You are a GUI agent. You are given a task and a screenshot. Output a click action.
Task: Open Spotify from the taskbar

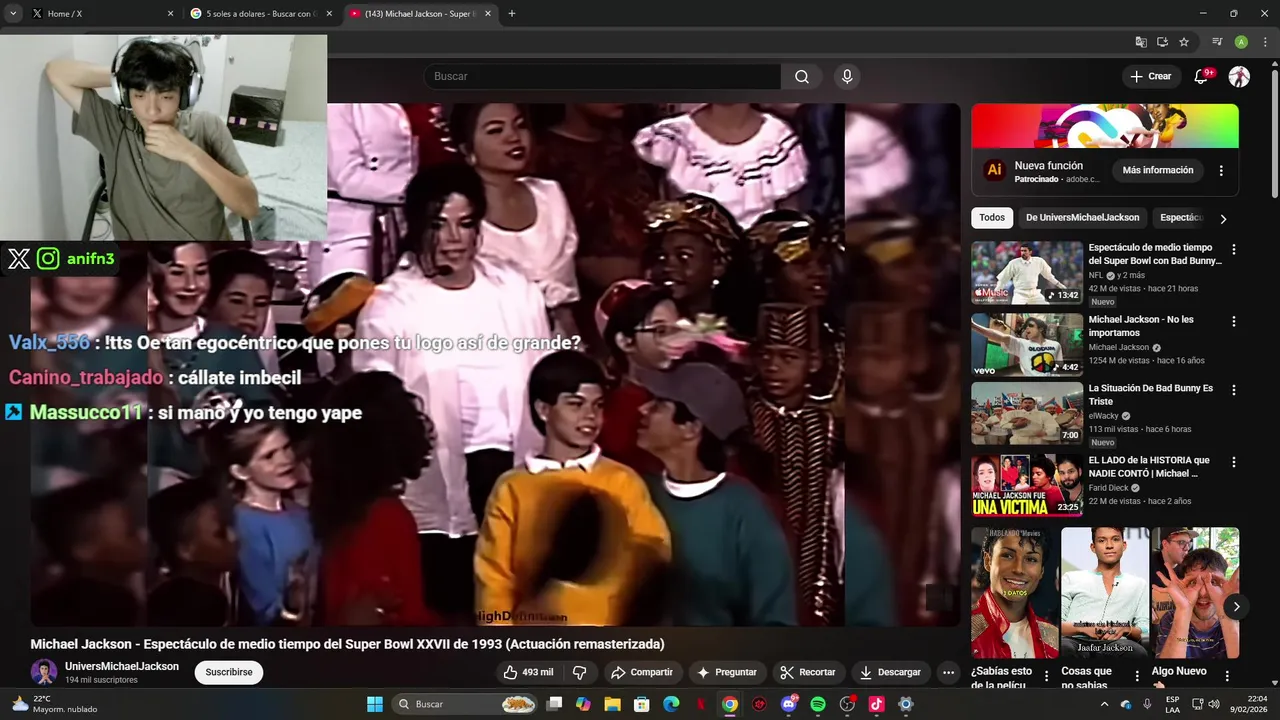818,704
